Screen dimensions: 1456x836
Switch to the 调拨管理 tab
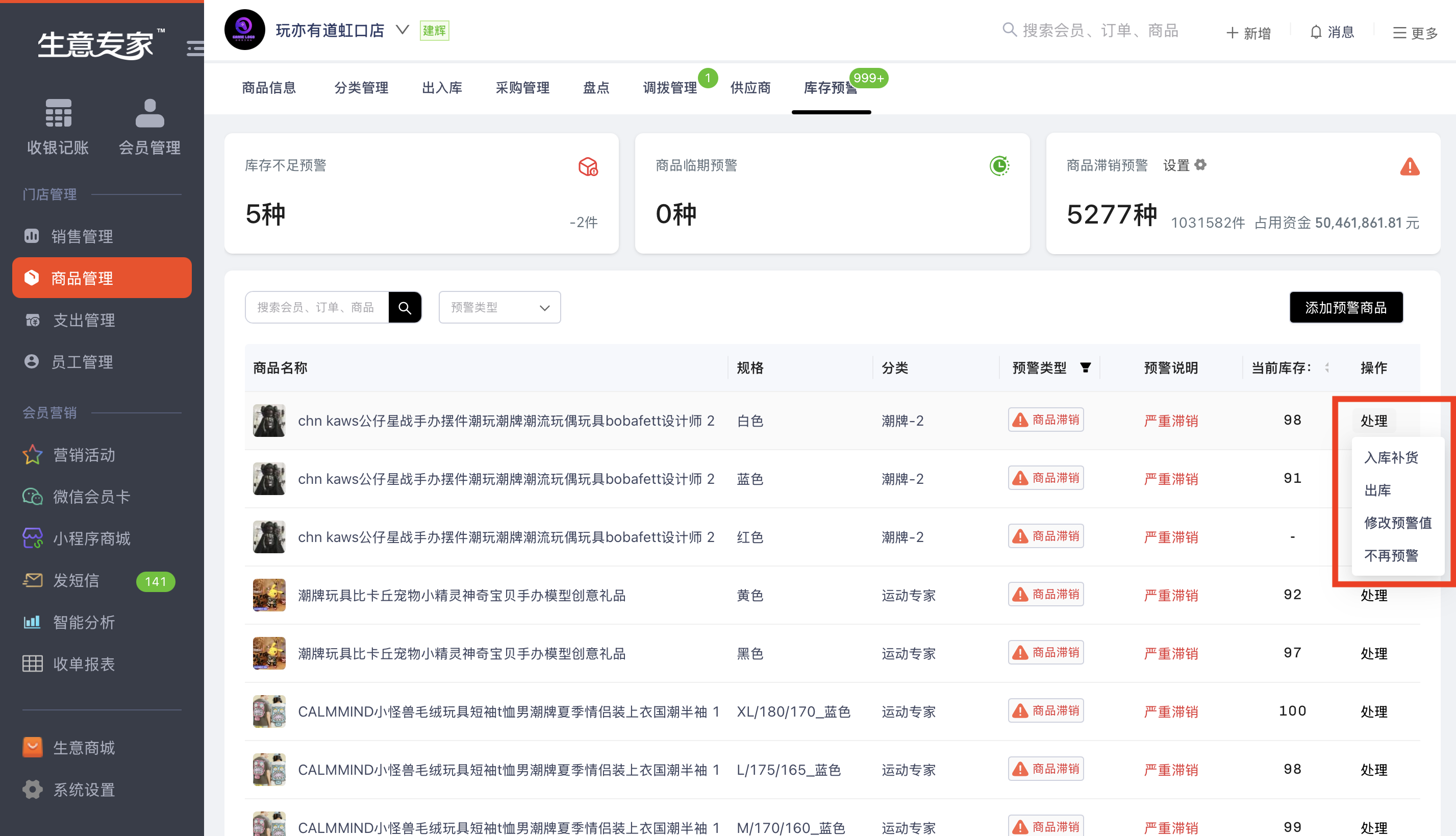point(669,88)
